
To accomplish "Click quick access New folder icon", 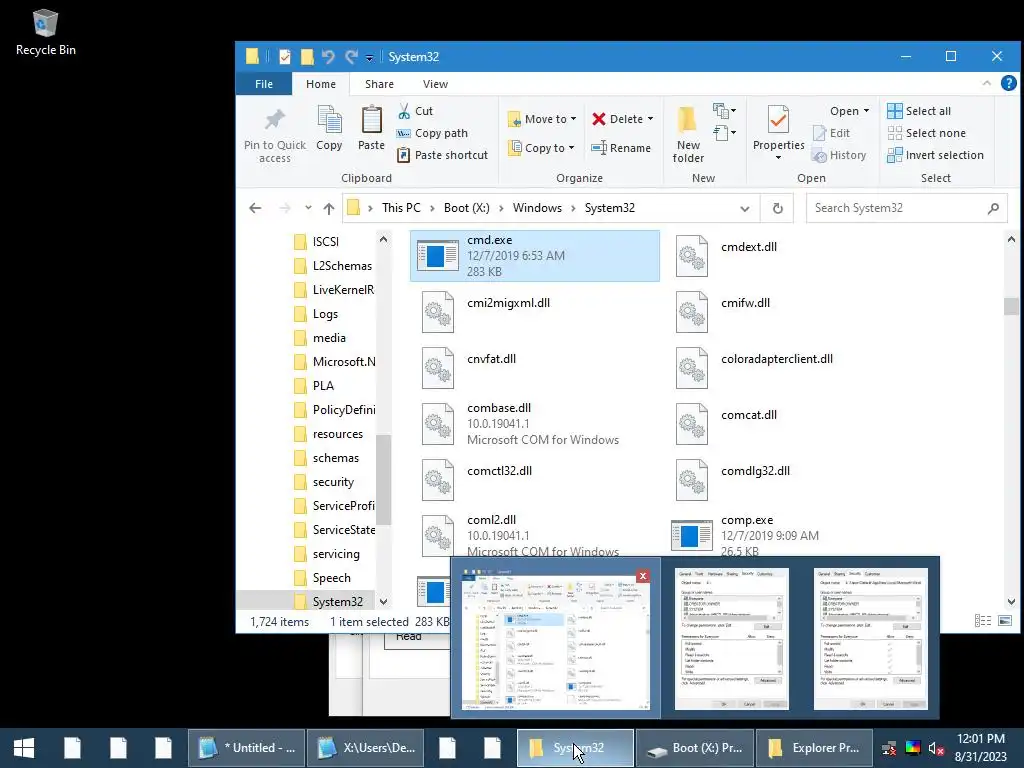I will pos(307,57).
